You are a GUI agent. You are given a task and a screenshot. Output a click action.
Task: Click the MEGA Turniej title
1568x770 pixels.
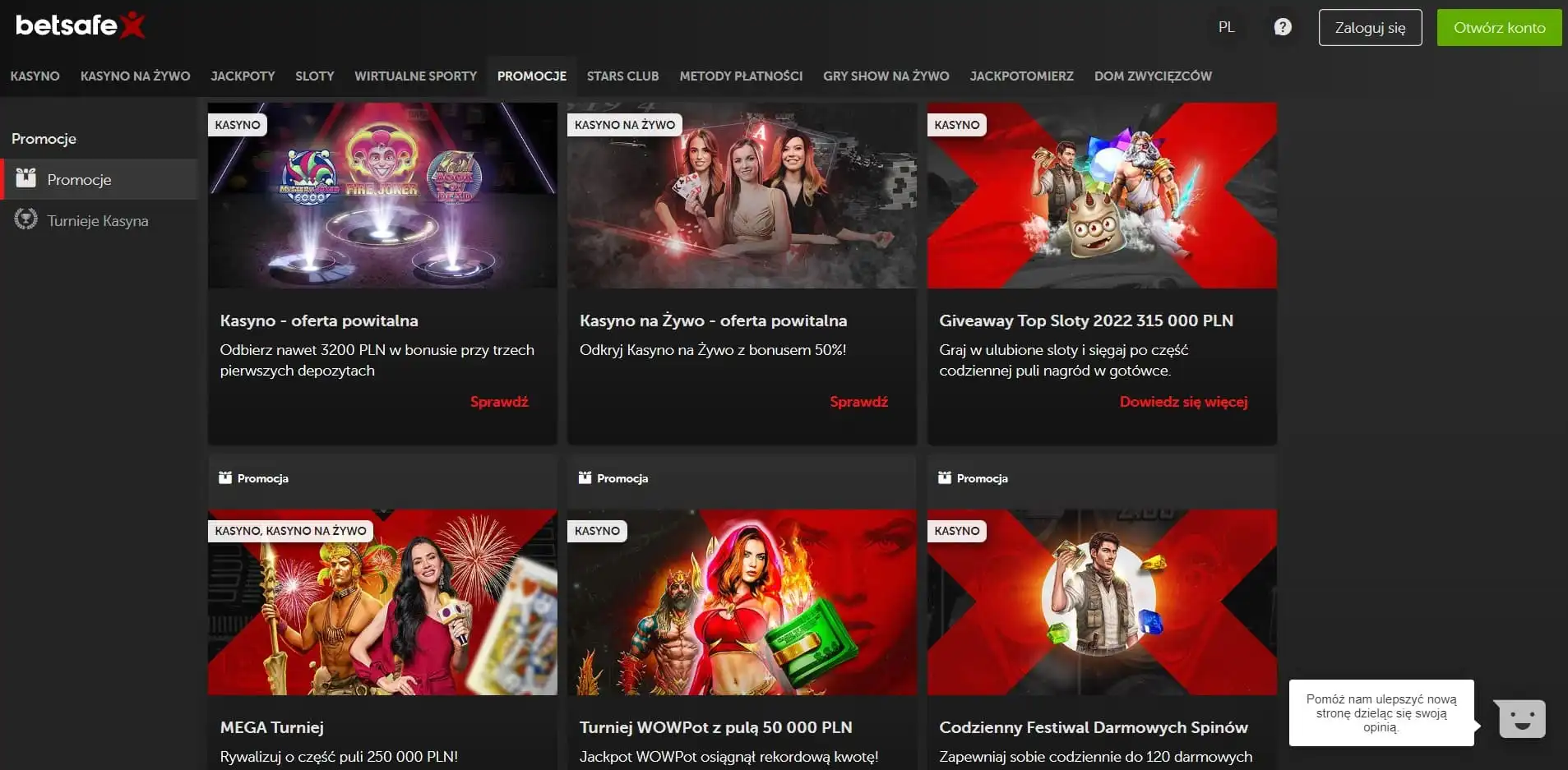point(271,727)
